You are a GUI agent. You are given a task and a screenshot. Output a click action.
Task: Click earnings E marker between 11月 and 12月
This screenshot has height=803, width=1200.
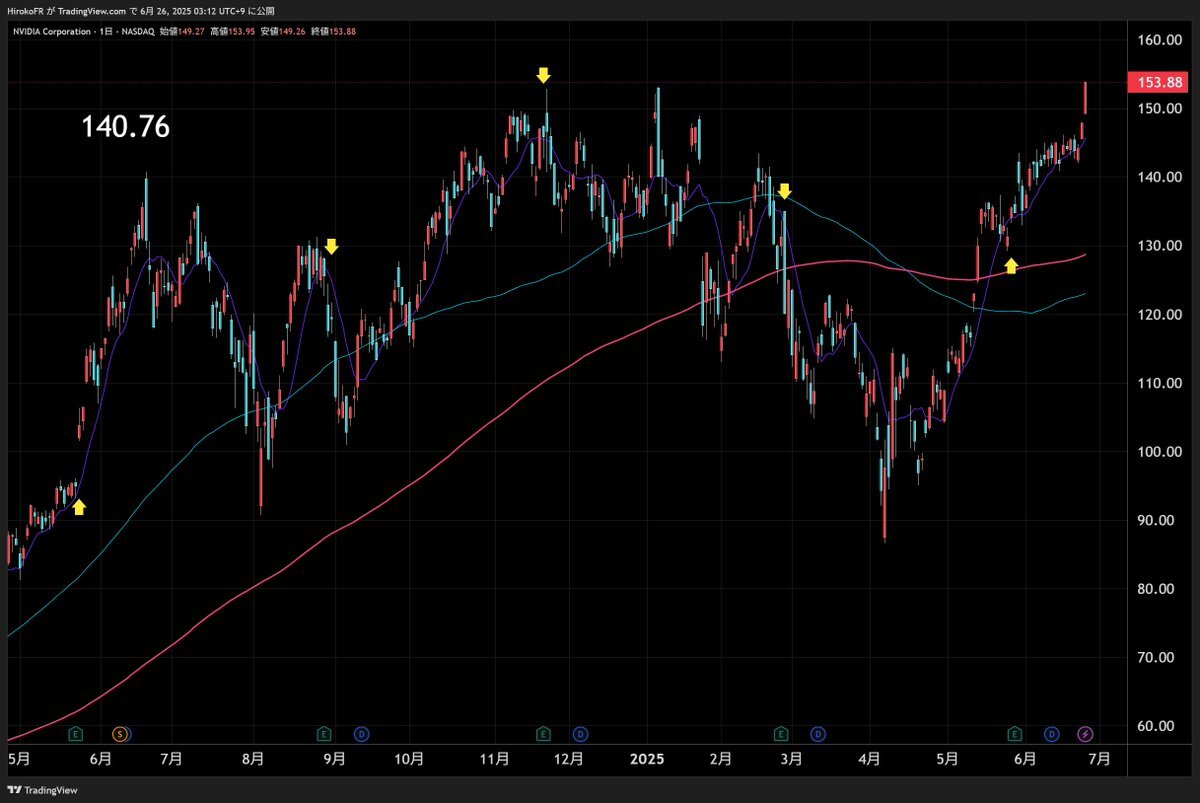[x=543, y=734]
